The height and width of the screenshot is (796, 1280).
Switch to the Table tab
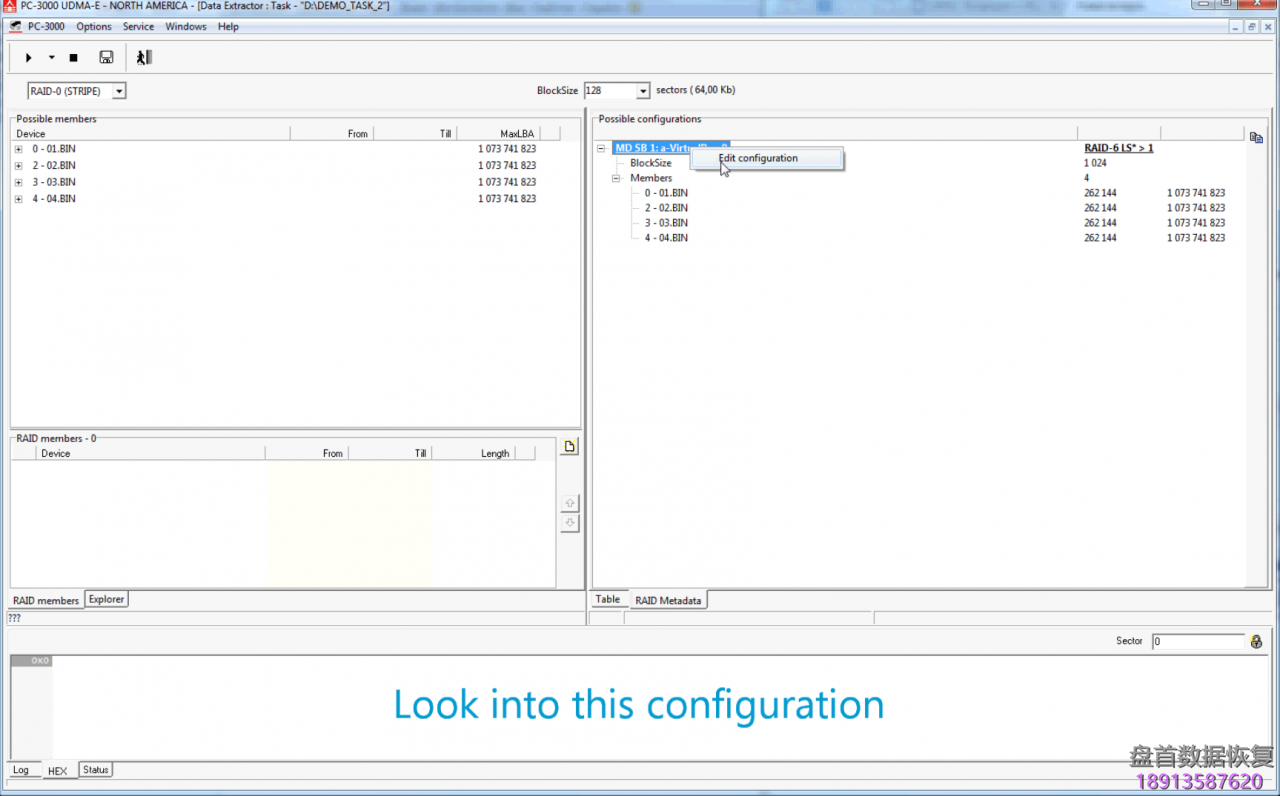point(608,600)
